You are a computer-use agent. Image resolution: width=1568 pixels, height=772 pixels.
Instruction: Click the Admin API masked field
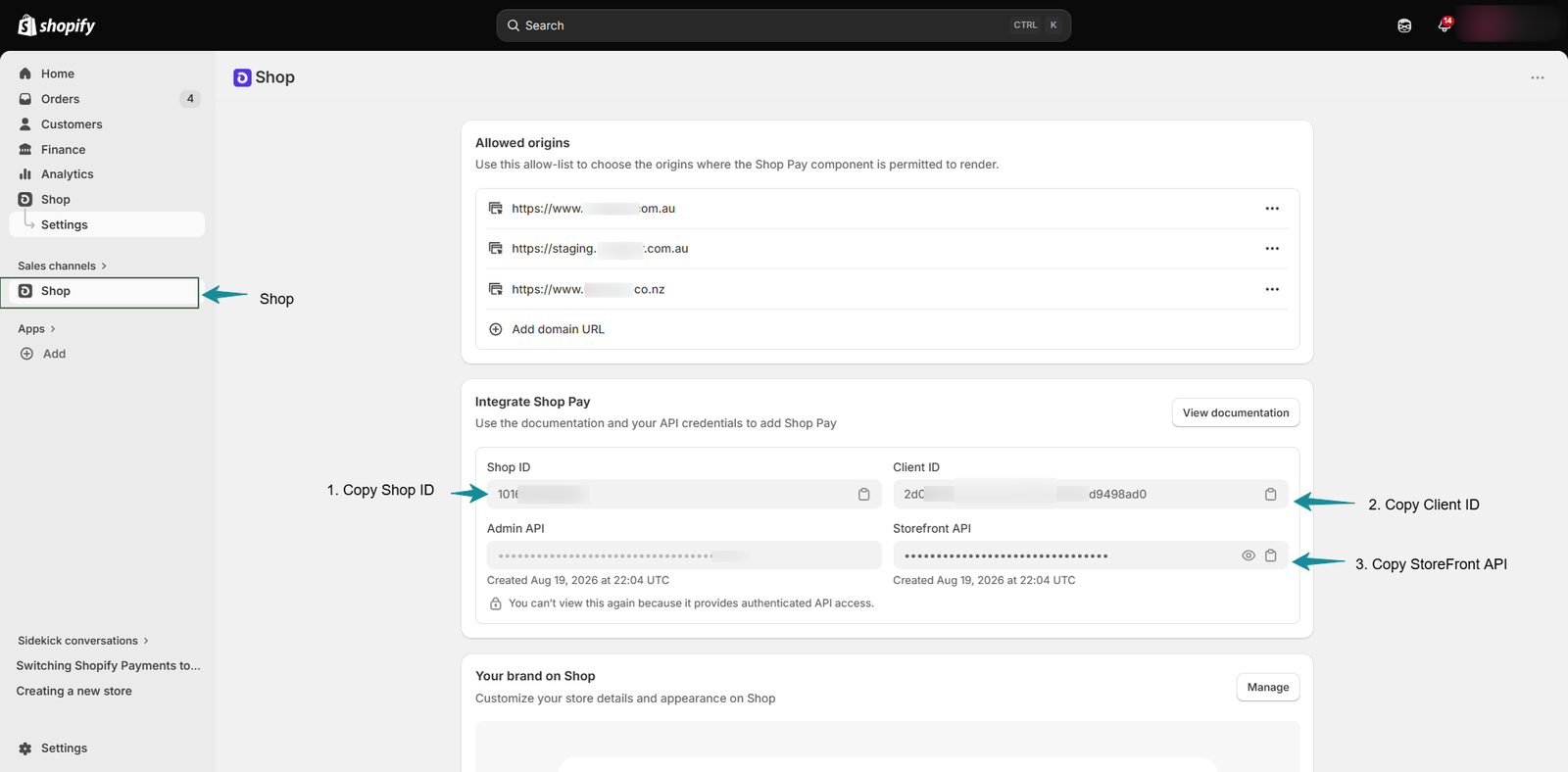(684, 555)
